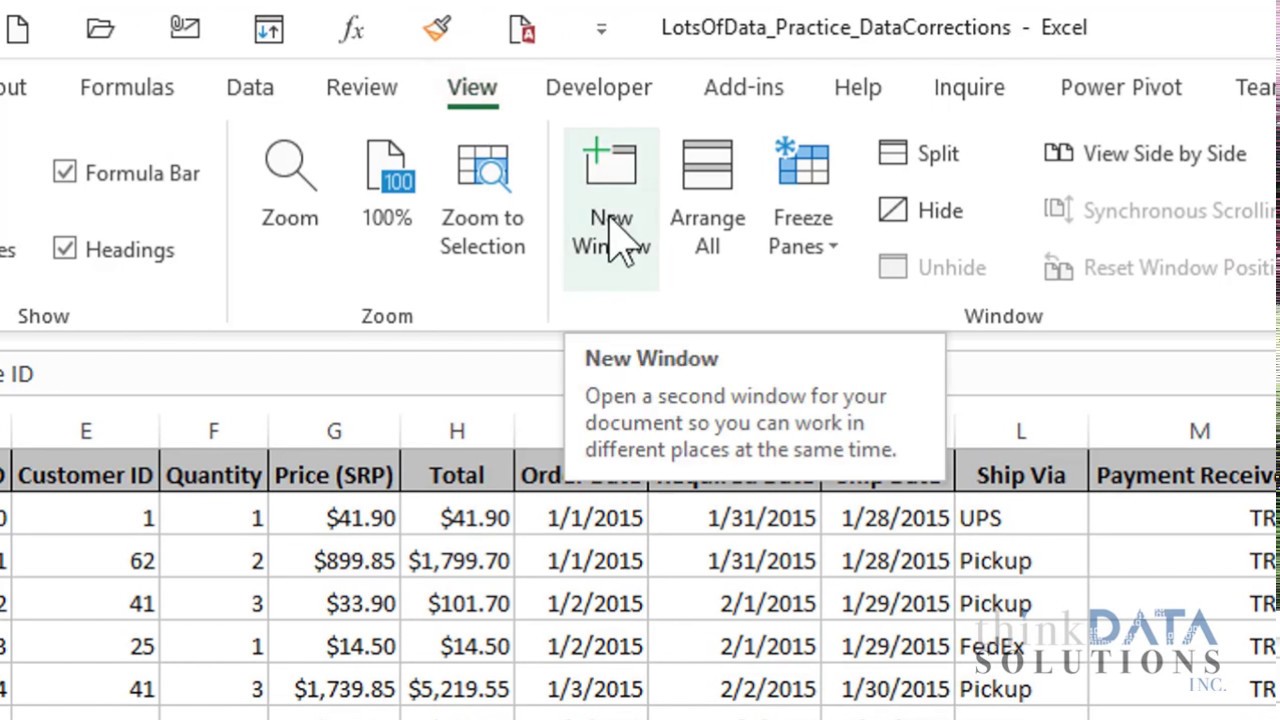Click the Ship Via header cell
The width and height of the screenshot is (1280, 720).
[1021, 475]
